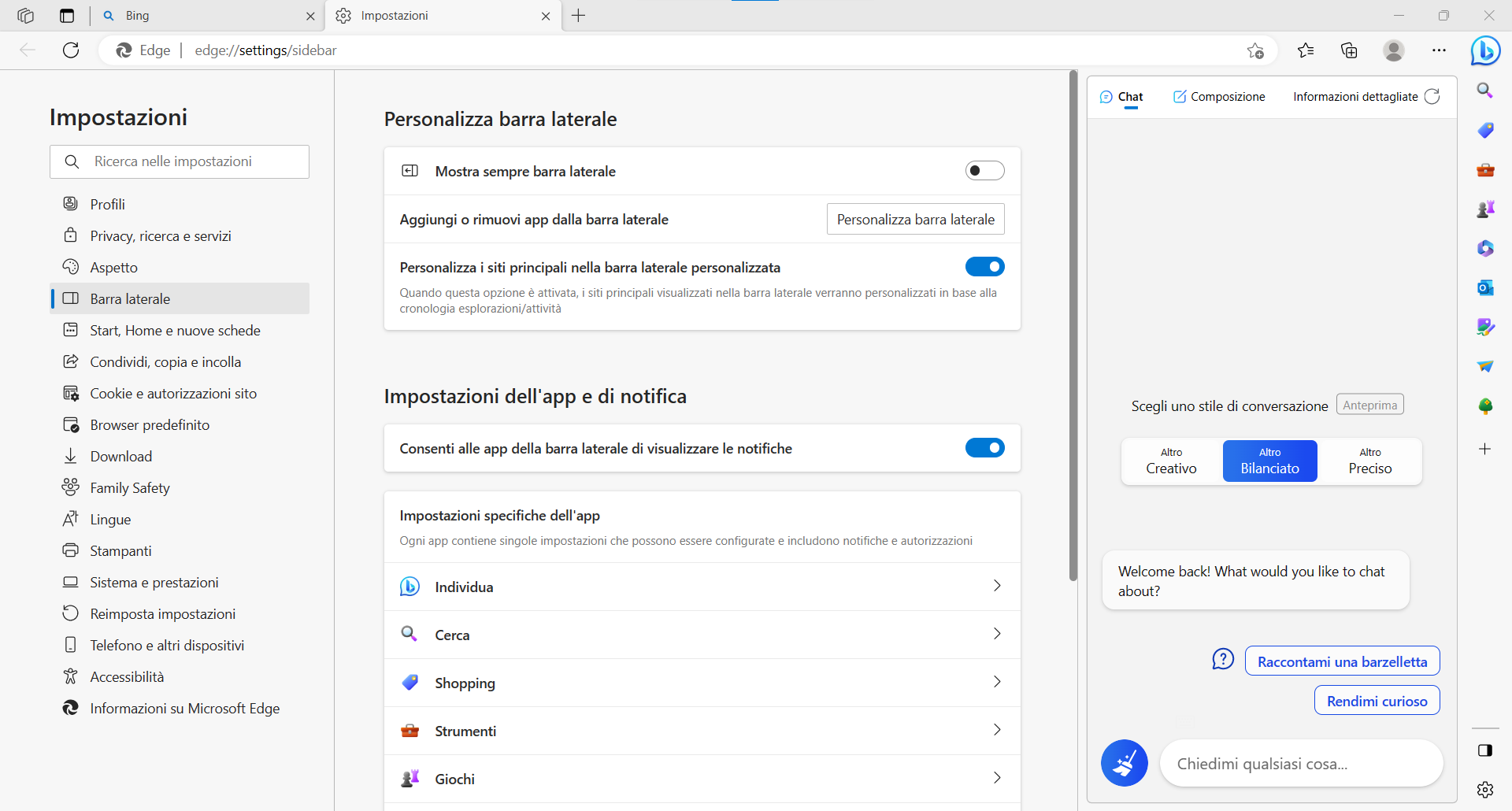This screenshot has width=1512, height=811.
Task: Add page to favorites star icon
Action: pyautogui.click(x=1255, y=50)
